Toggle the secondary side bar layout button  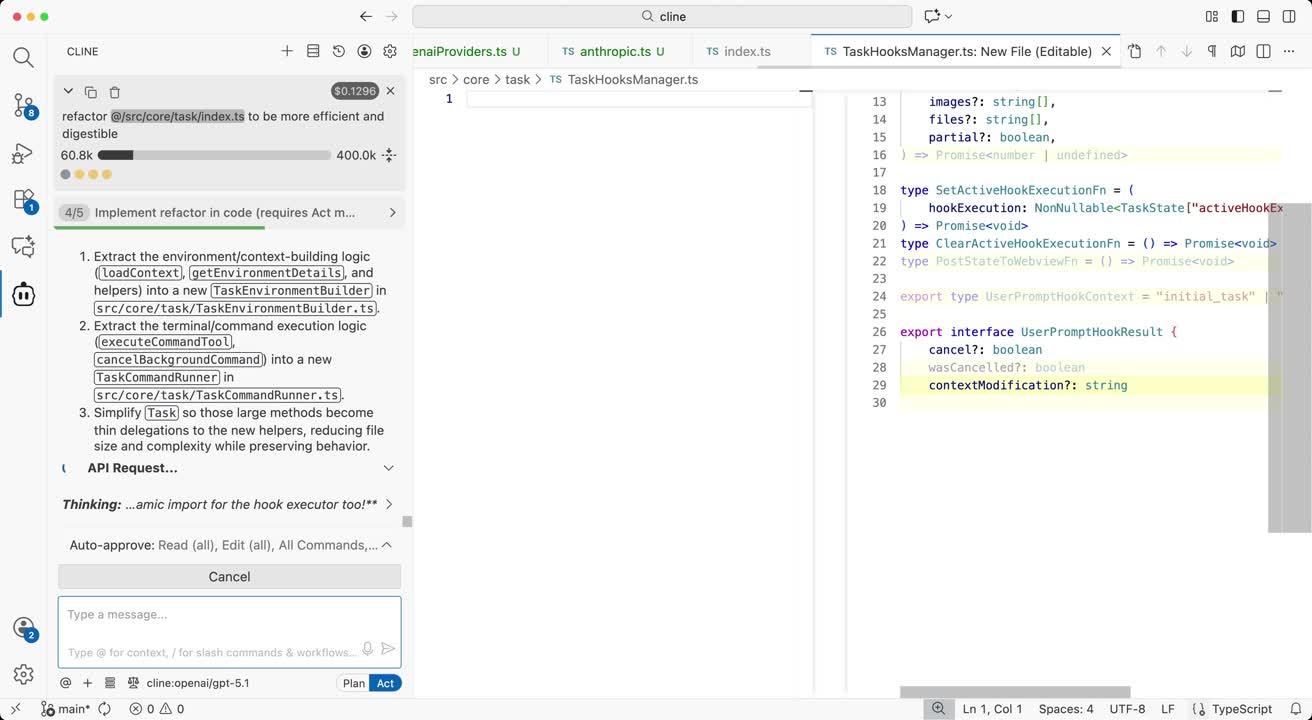pos(1290,16)
